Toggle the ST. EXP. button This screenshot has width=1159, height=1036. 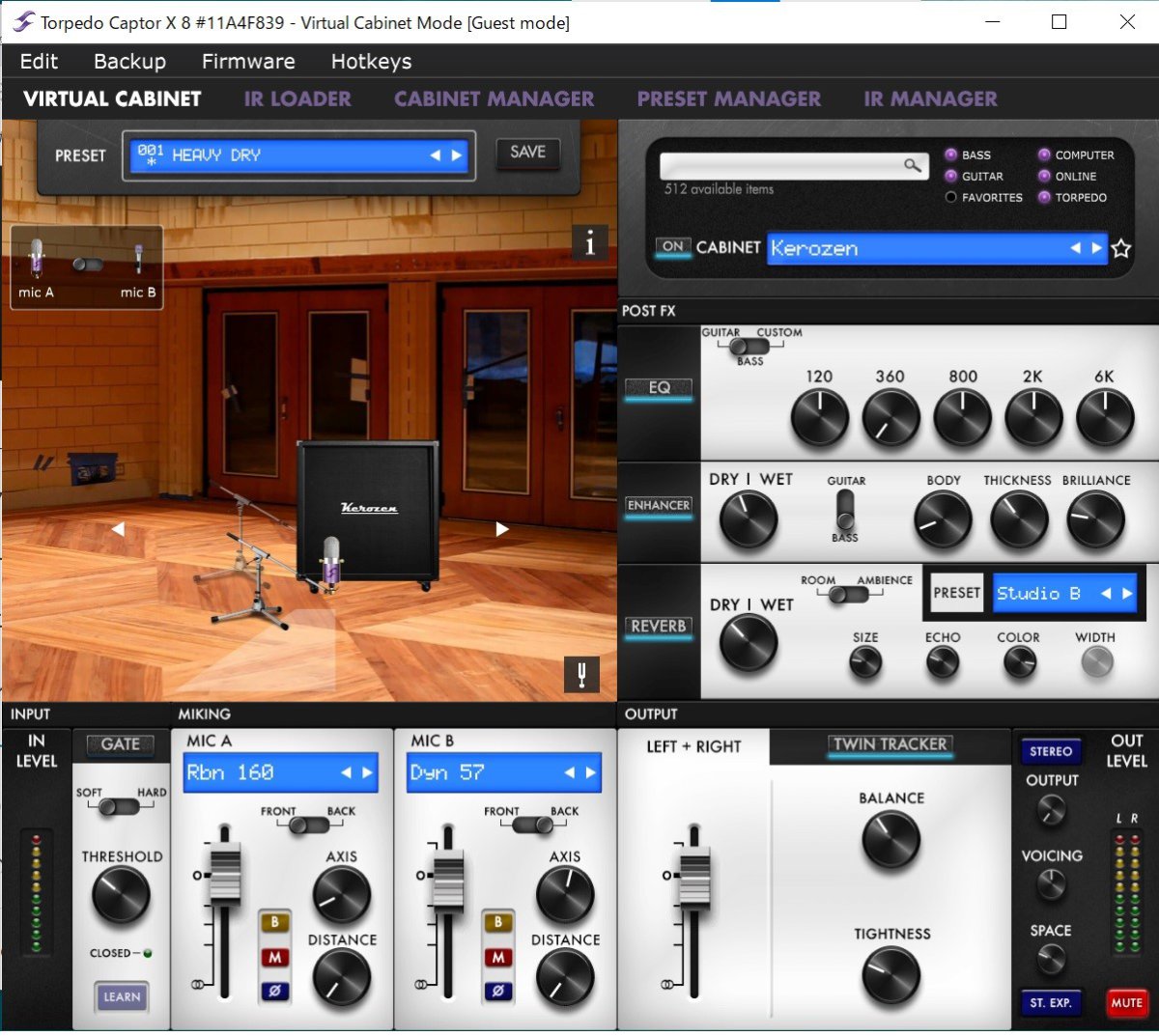(x=1051, y=1003)
